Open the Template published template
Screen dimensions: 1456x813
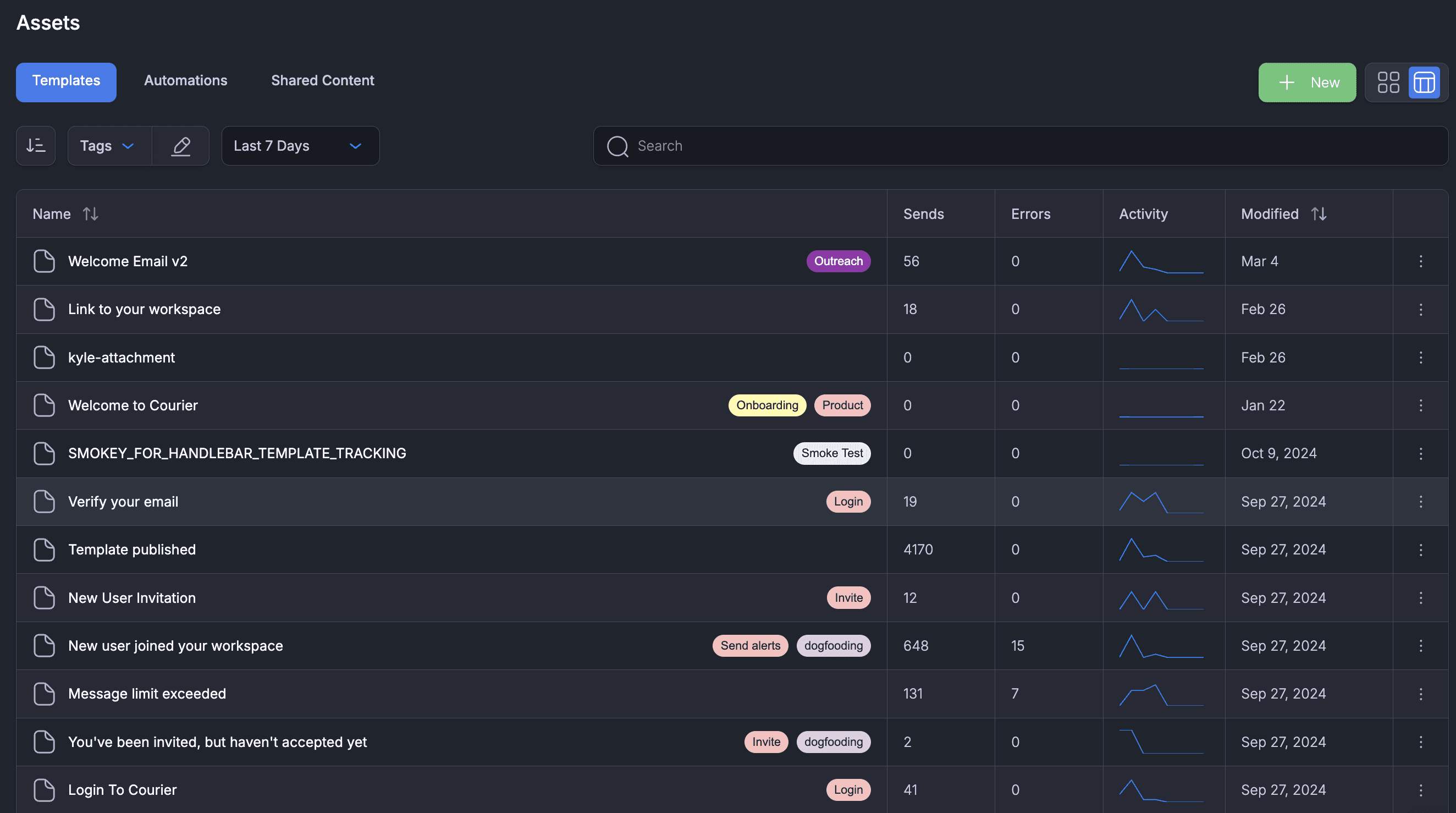point(132,550)
